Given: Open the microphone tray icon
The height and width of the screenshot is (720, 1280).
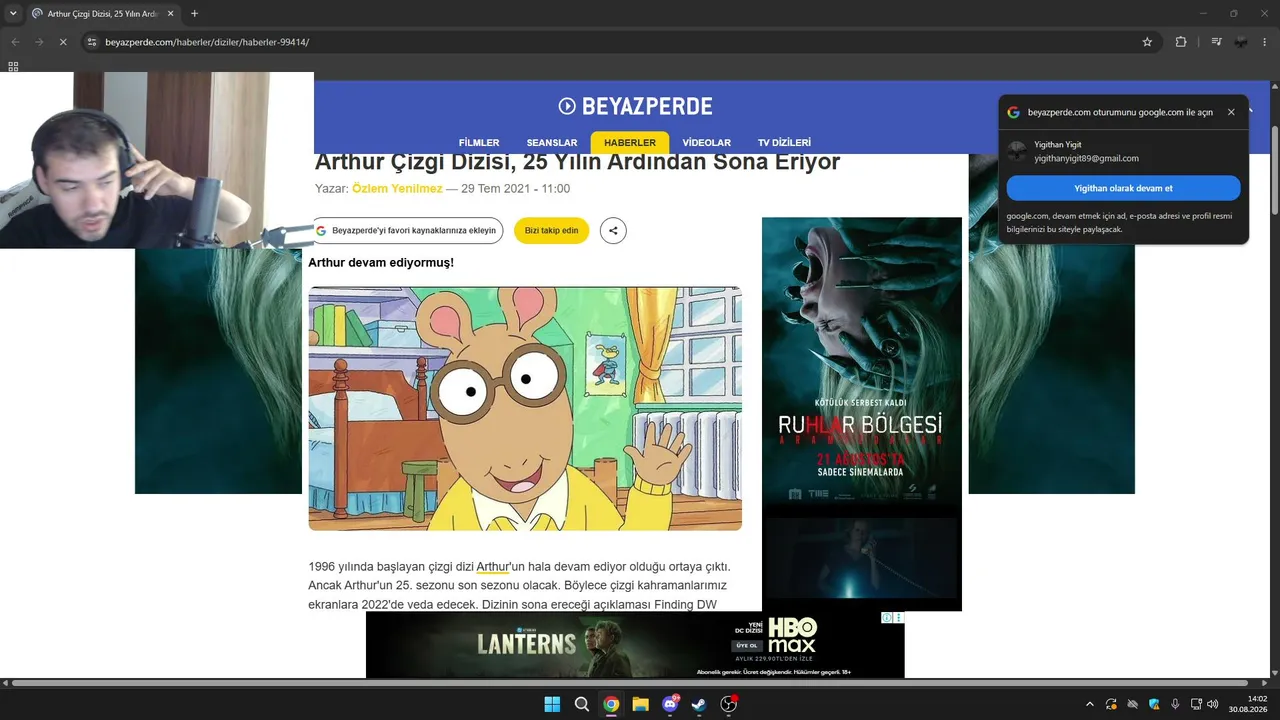Looking at the screenshot, I should (1175, 704).
